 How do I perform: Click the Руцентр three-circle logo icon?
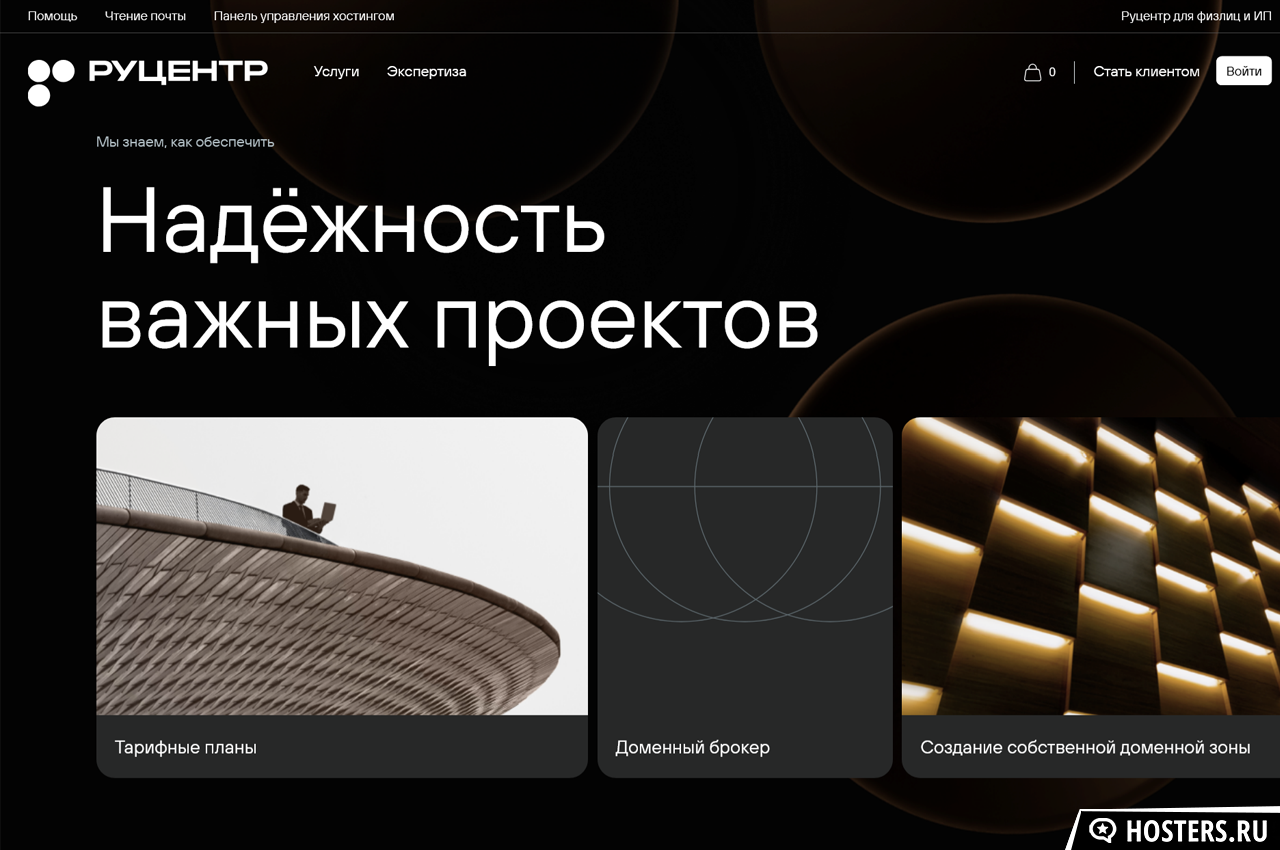click(50, 82)
